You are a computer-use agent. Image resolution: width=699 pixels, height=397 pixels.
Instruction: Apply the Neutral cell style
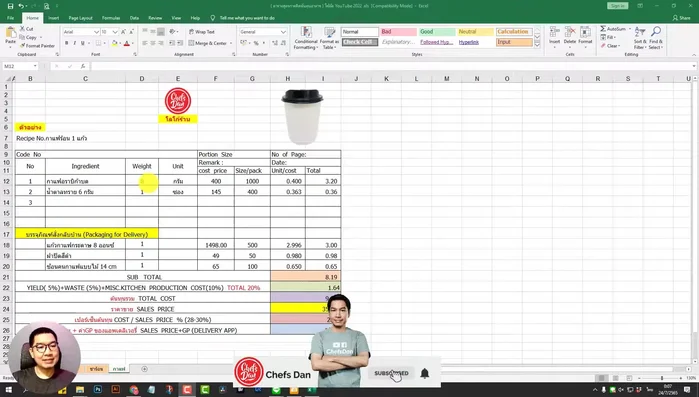click(x=476, y=32)
